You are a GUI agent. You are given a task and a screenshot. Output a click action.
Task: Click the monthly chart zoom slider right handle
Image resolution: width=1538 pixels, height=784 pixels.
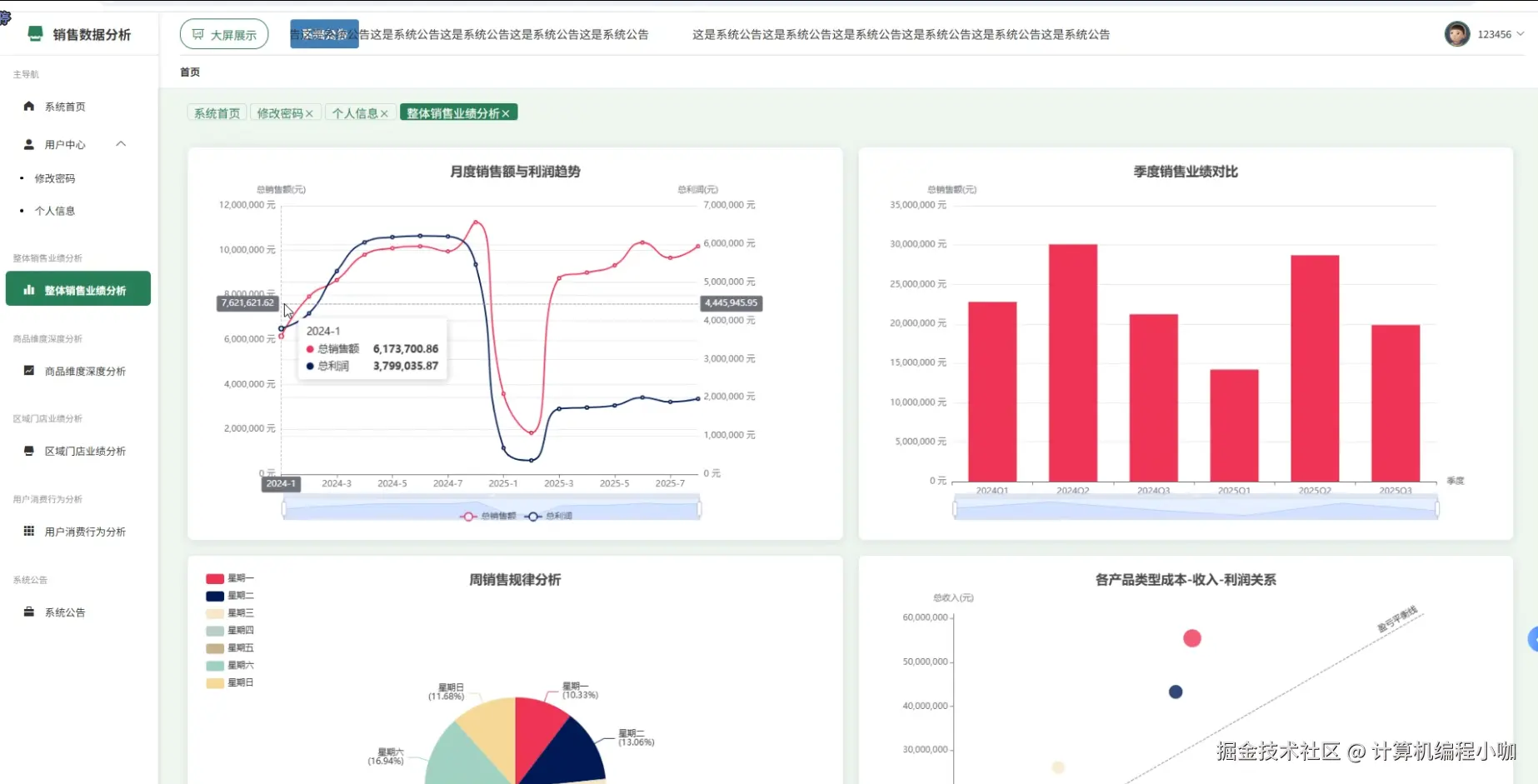coord(699,508)
